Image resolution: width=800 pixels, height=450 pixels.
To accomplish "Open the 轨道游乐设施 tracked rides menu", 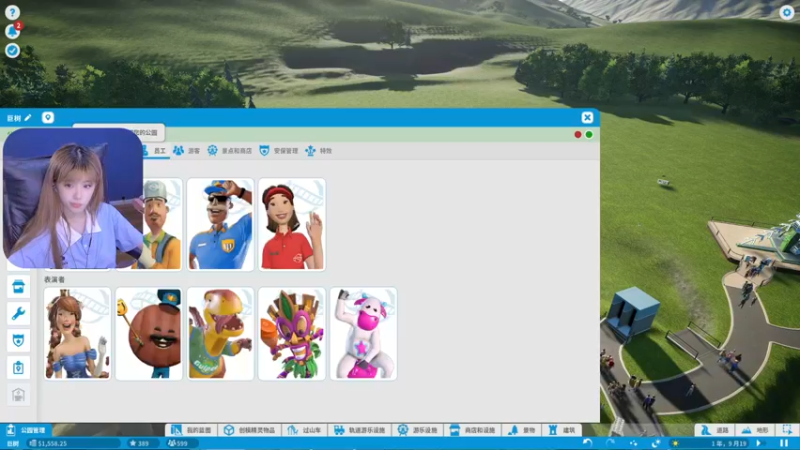I will (360, 430).
